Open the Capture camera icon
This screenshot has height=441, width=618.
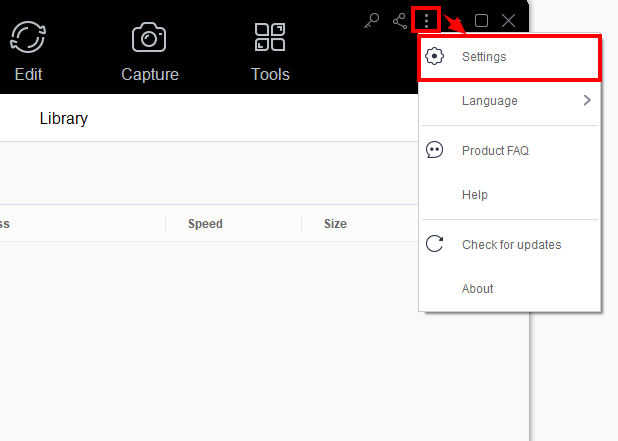tap(149, 37)
